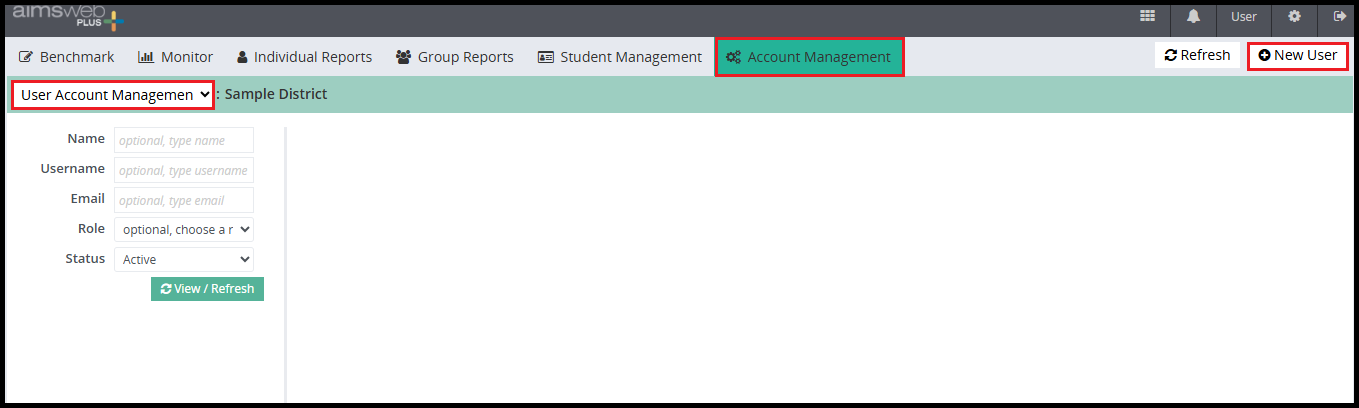Click the View / Refresh button
Viewport: 1359px width, 408px height.
(207, 289)
